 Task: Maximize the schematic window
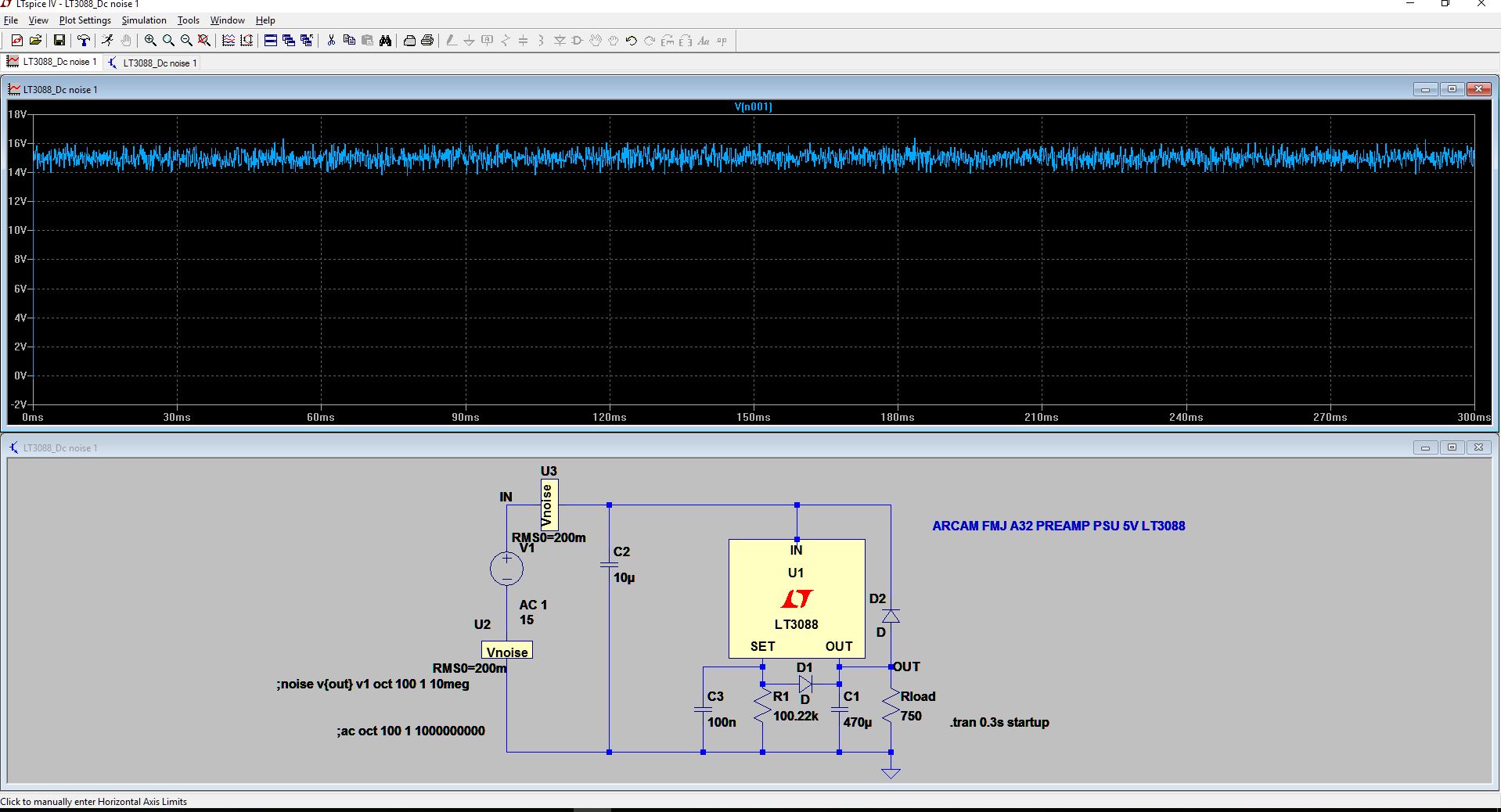tap(1452, 447)
